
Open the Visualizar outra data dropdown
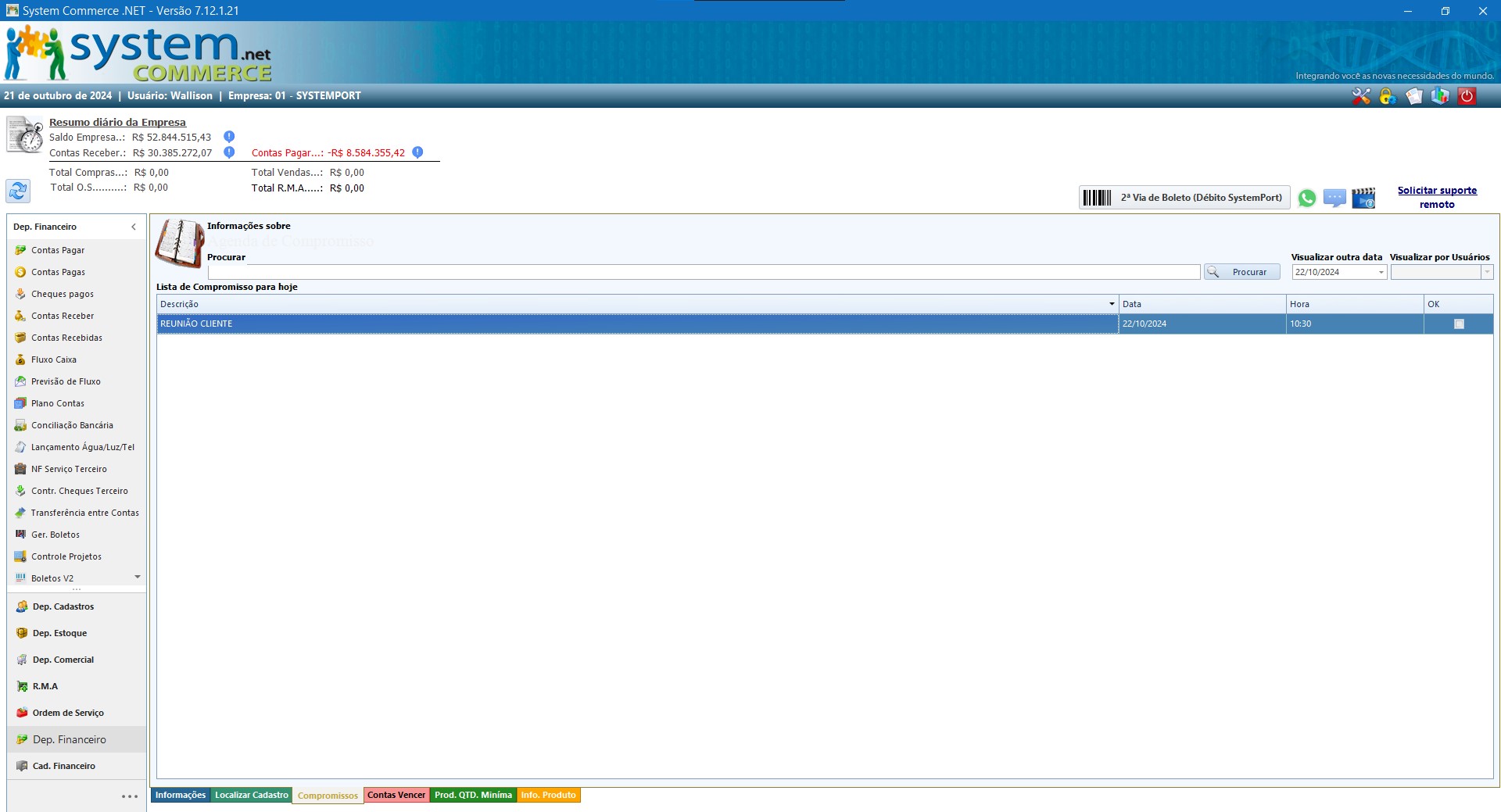point(1381,272)
